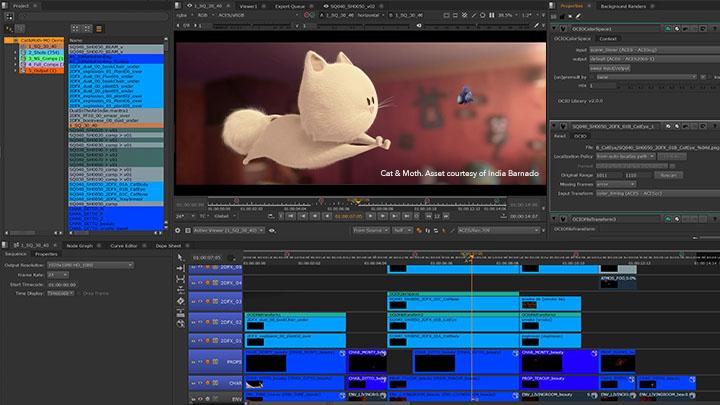Select the 2_Shots bin in project tree
This screenshot has width=720, height=405.
pyautogui.click(x=43, y=52)
